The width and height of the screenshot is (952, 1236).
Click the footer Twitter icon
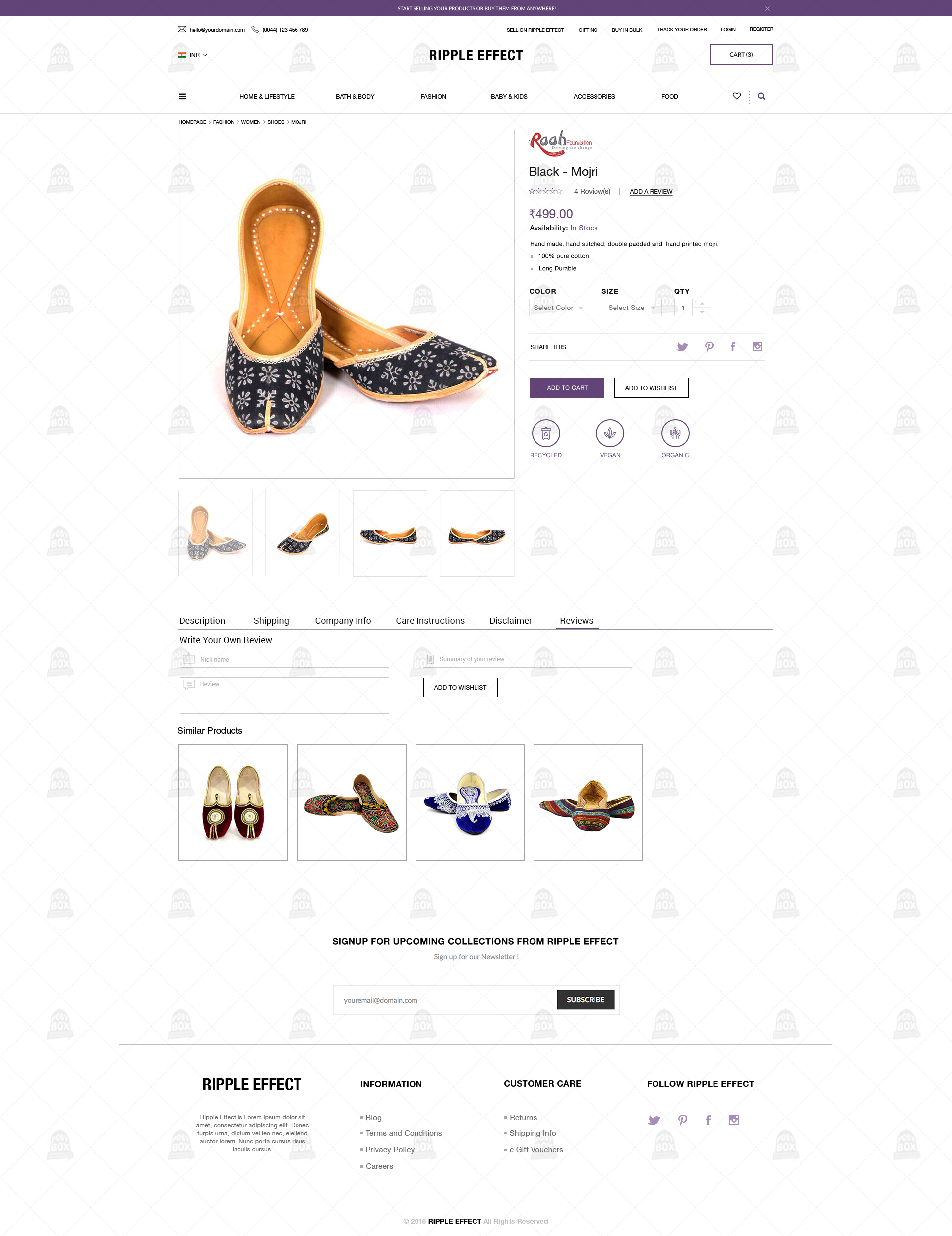click(x=654, y=1120)
